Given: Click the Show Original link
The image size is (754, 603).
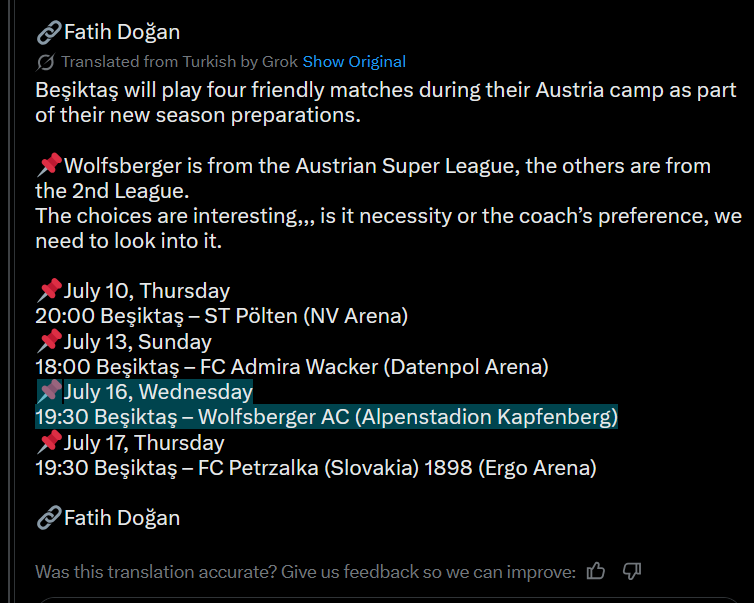Looking at the screenshot, I should click(354, 62).
